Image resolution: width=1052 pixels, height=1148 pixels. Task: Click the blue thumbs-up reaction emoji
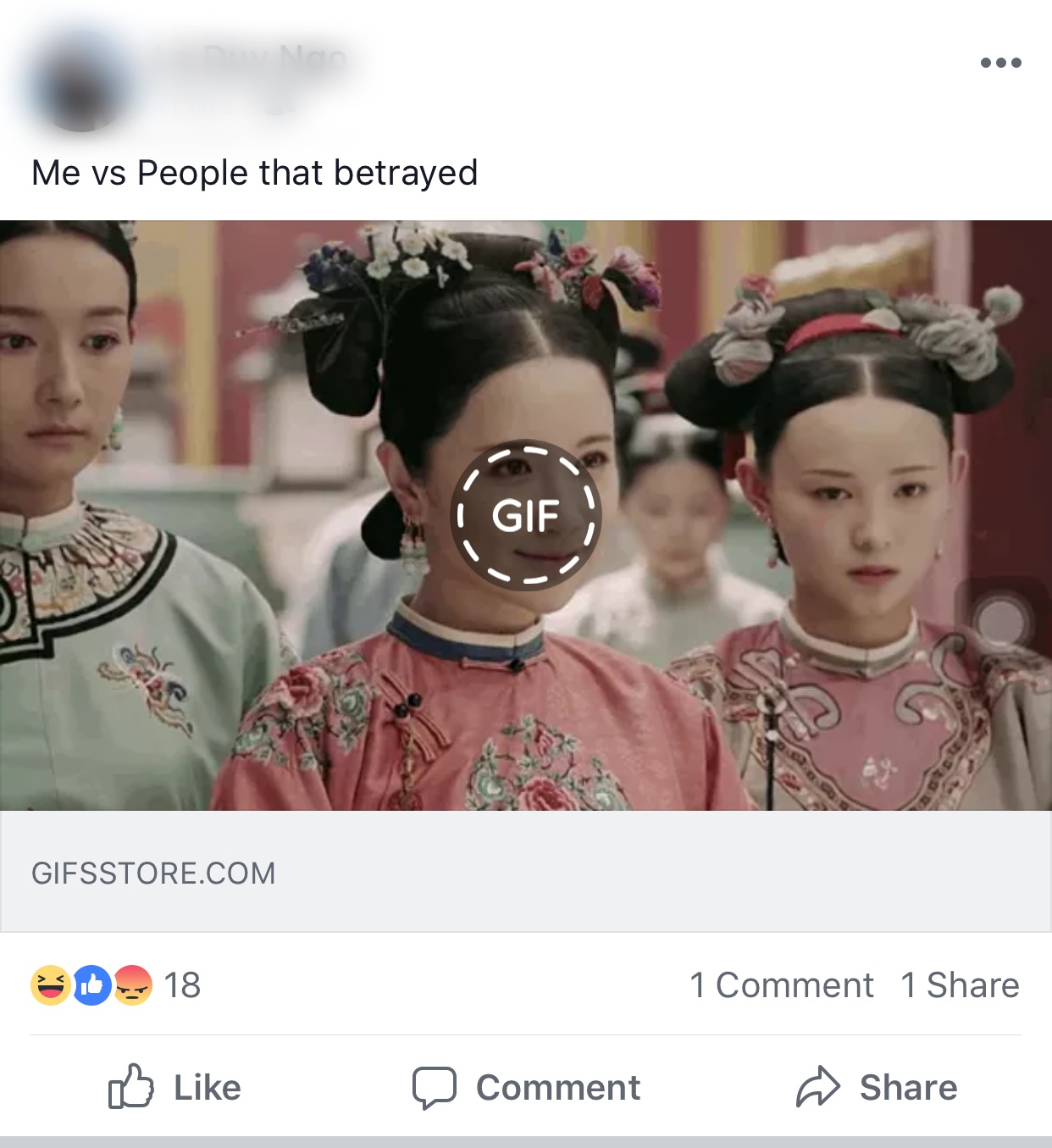(91, 985)
